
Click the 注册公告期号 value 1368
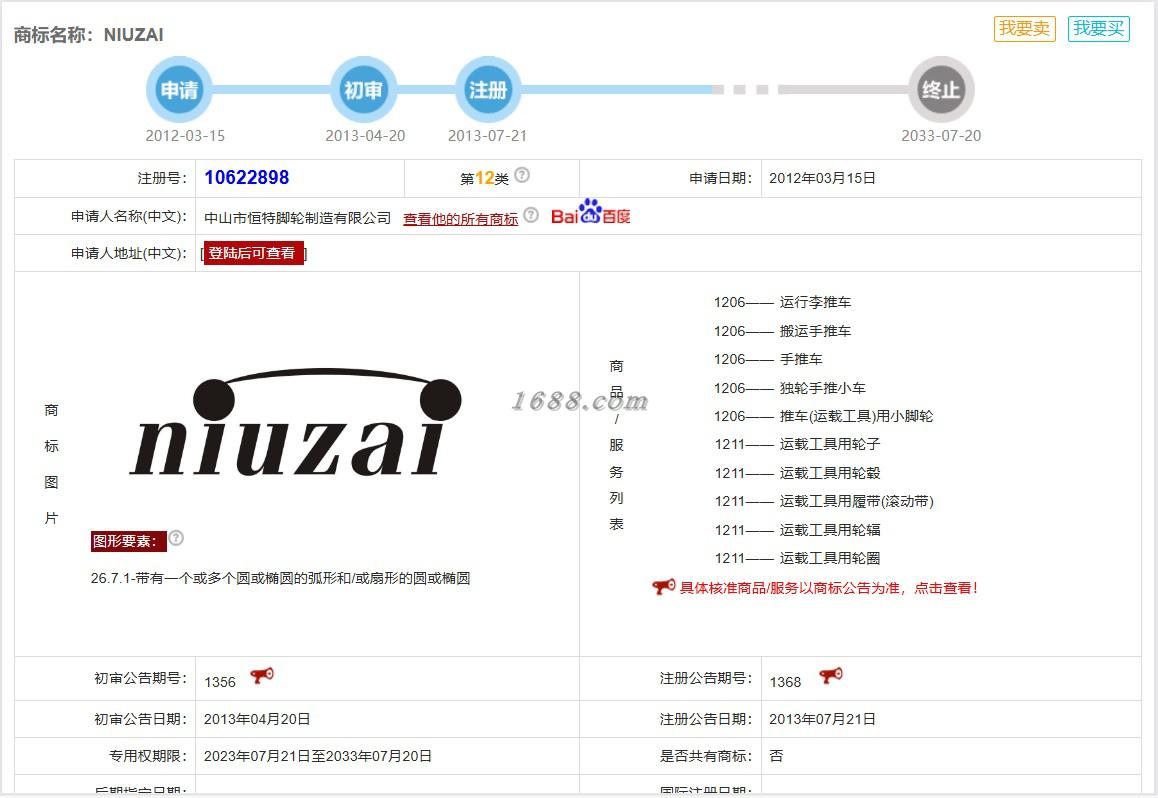(x=785, y=682)
